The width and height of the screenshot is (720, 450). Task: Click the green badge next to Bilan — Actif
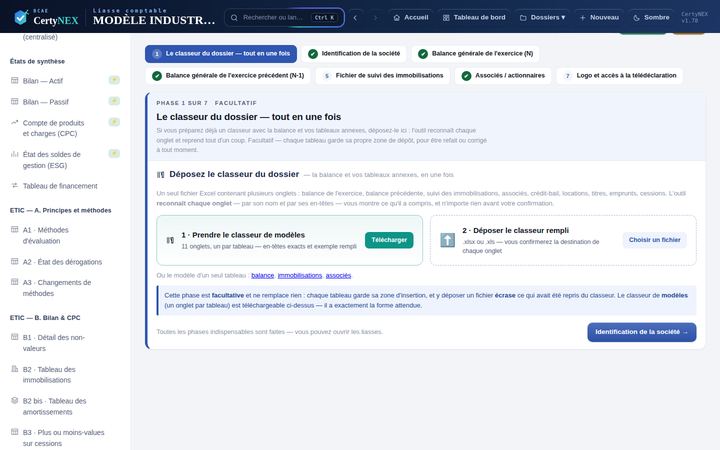[114, 80]
